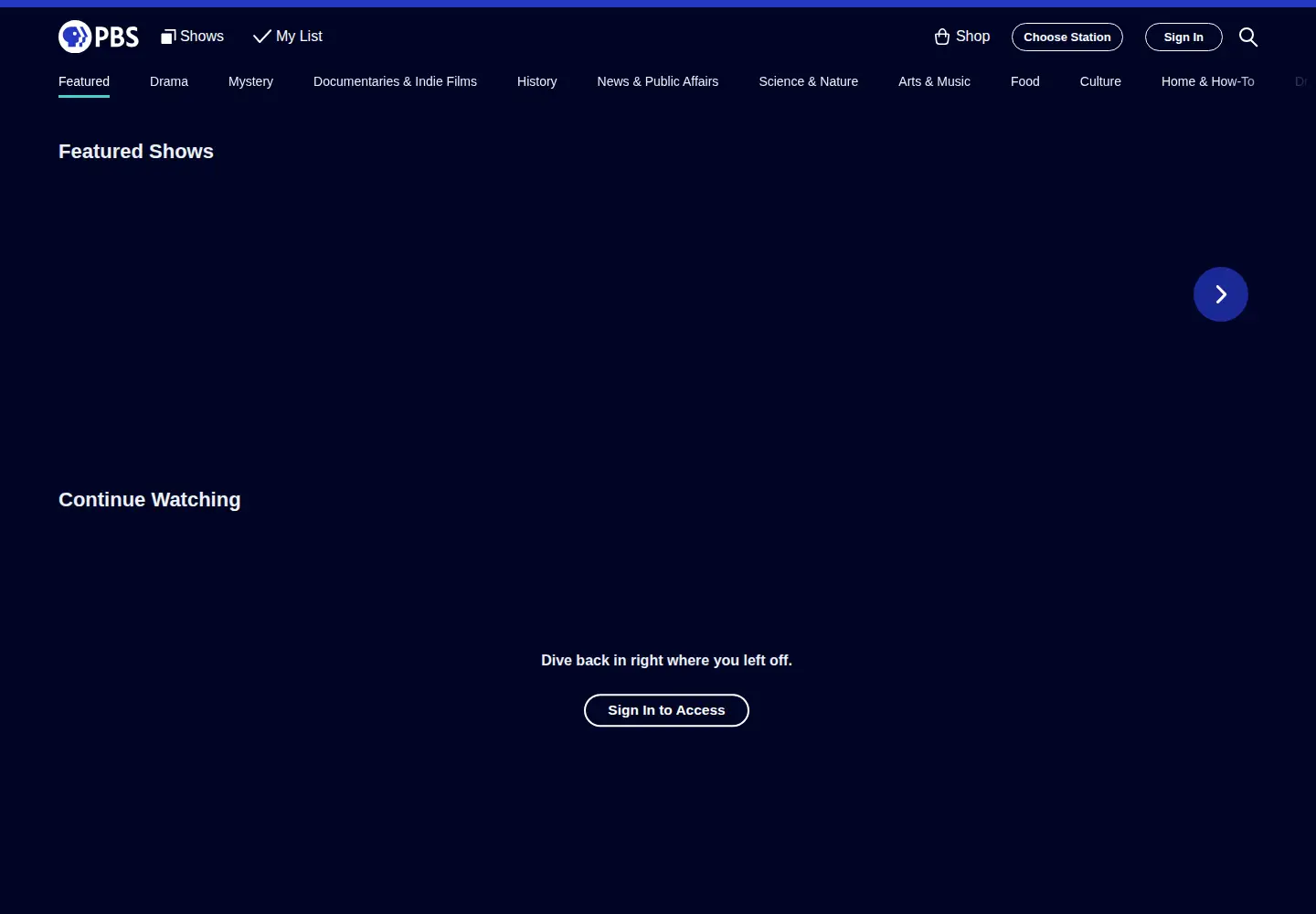Switch to the History tab
The height and width of the screenshot is (914, 1316).
[x=536, y=81]
